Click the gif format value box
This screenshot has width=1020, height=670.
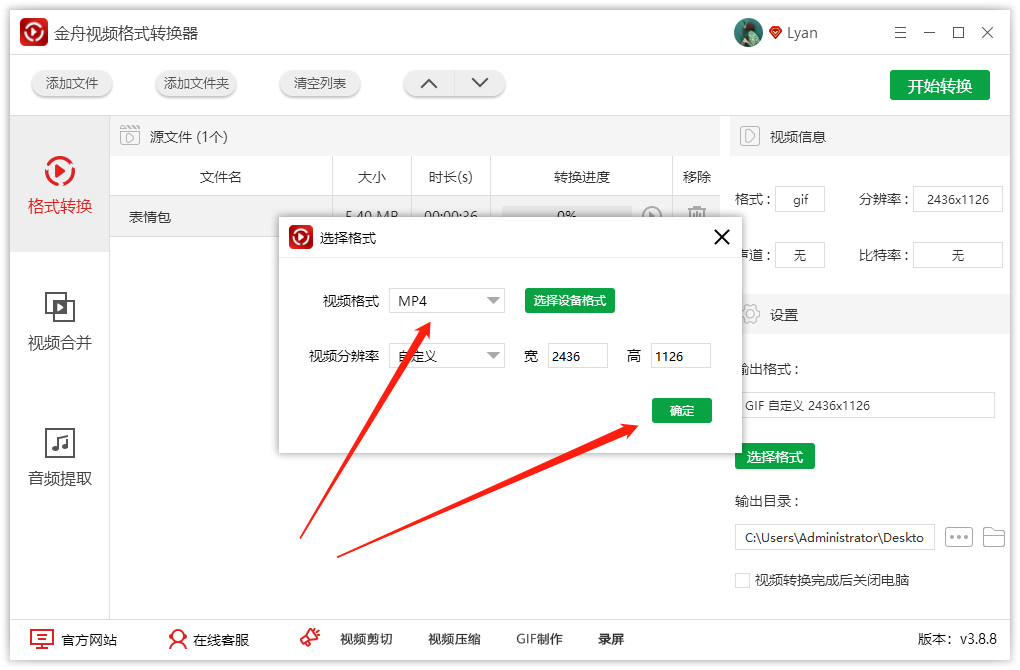[x=800, y=199]
